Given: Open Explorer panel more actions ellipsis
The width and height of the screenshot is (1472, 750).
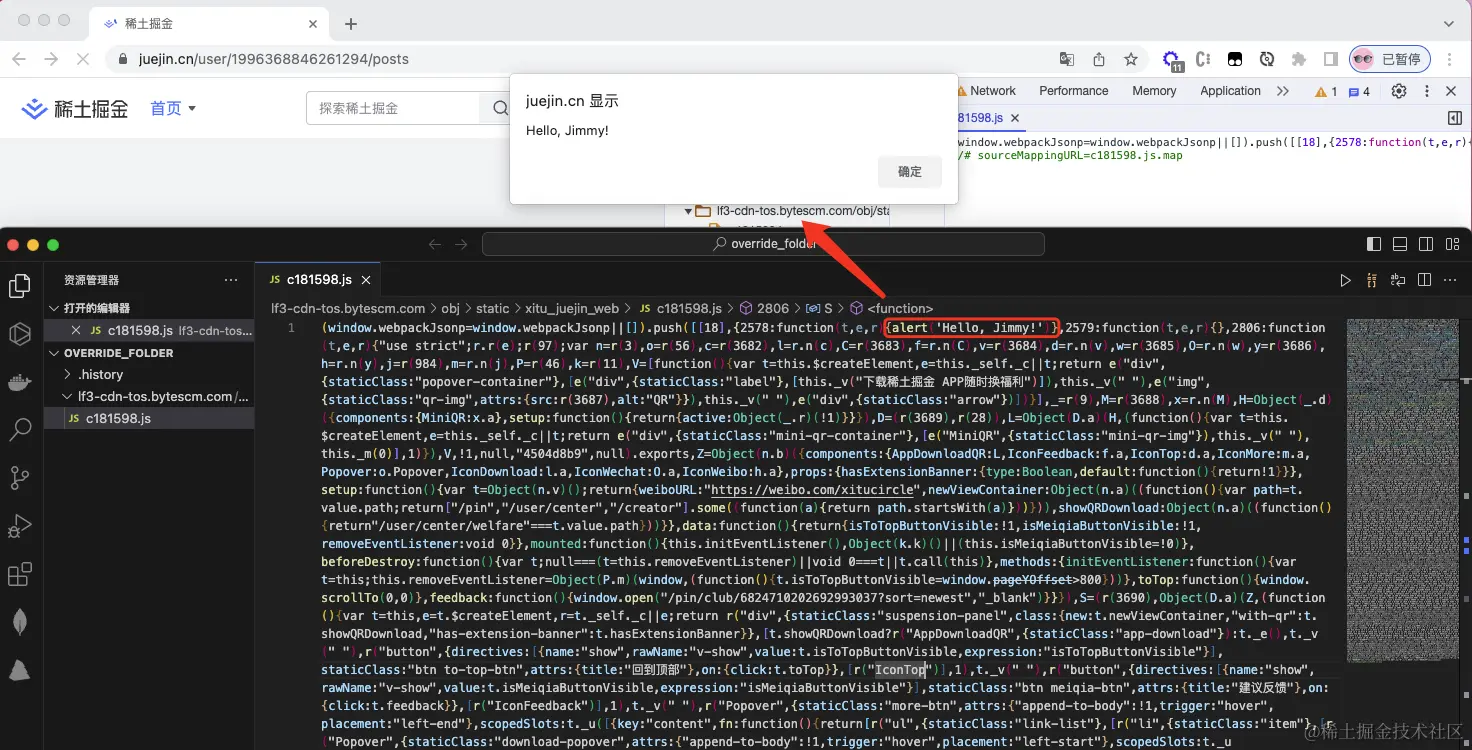Looking at the screenshot, I should (231, 280).
